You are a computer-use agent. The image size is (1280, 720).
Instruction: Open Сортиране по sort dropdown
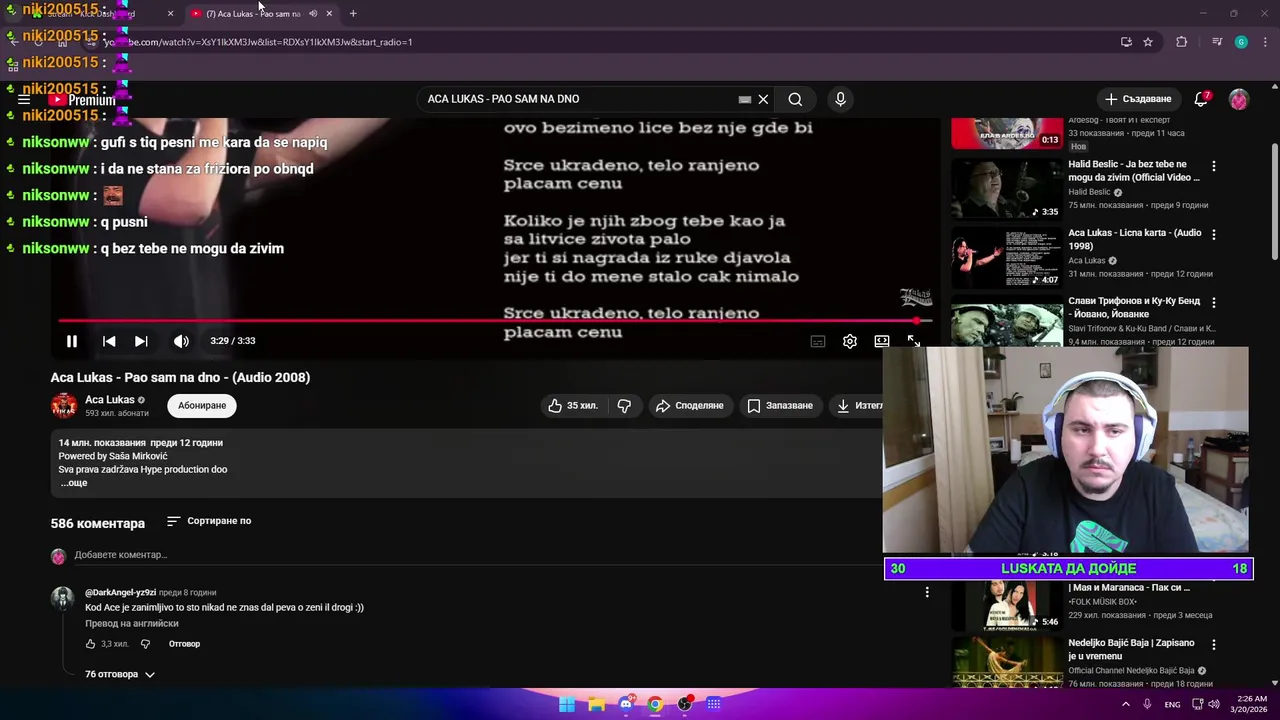click(x=209, y=521)
